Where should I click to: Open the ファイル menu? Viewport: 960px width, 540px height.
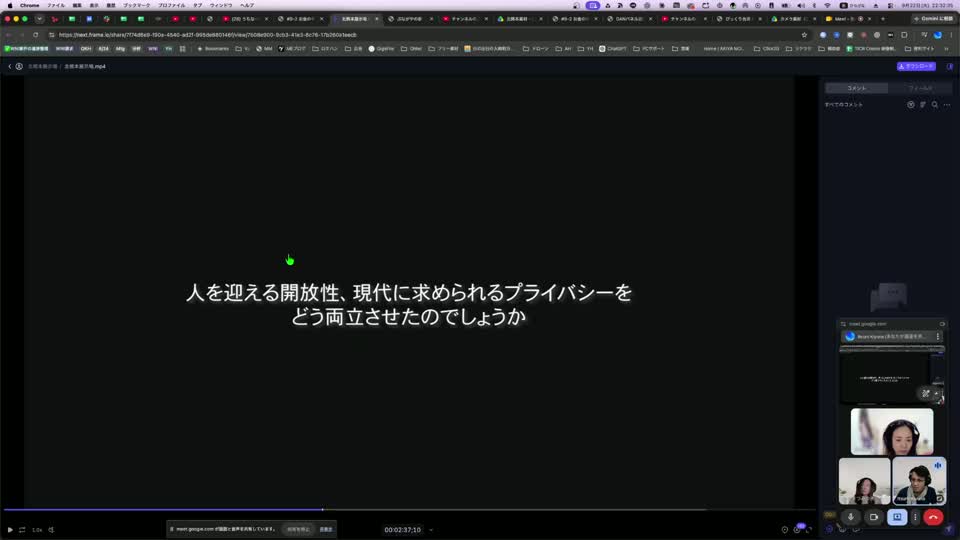[x=56, y=5]
